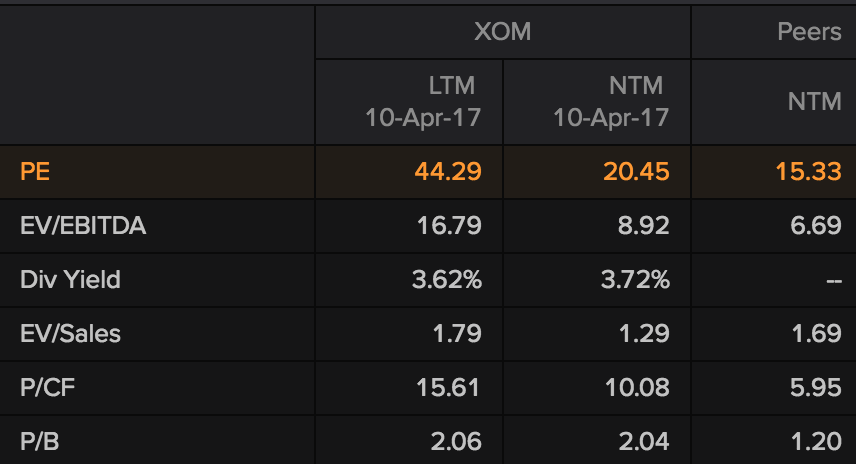The image size is (856, 464).
Task: Click the XOM column group header
Action: pyautogui.click(x=502, y=32)
